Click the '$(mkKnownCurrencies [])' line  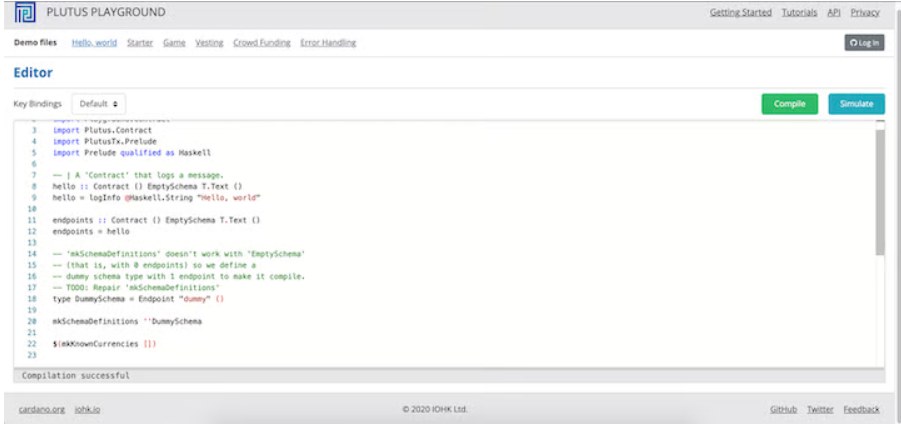[x=104, y=344]
